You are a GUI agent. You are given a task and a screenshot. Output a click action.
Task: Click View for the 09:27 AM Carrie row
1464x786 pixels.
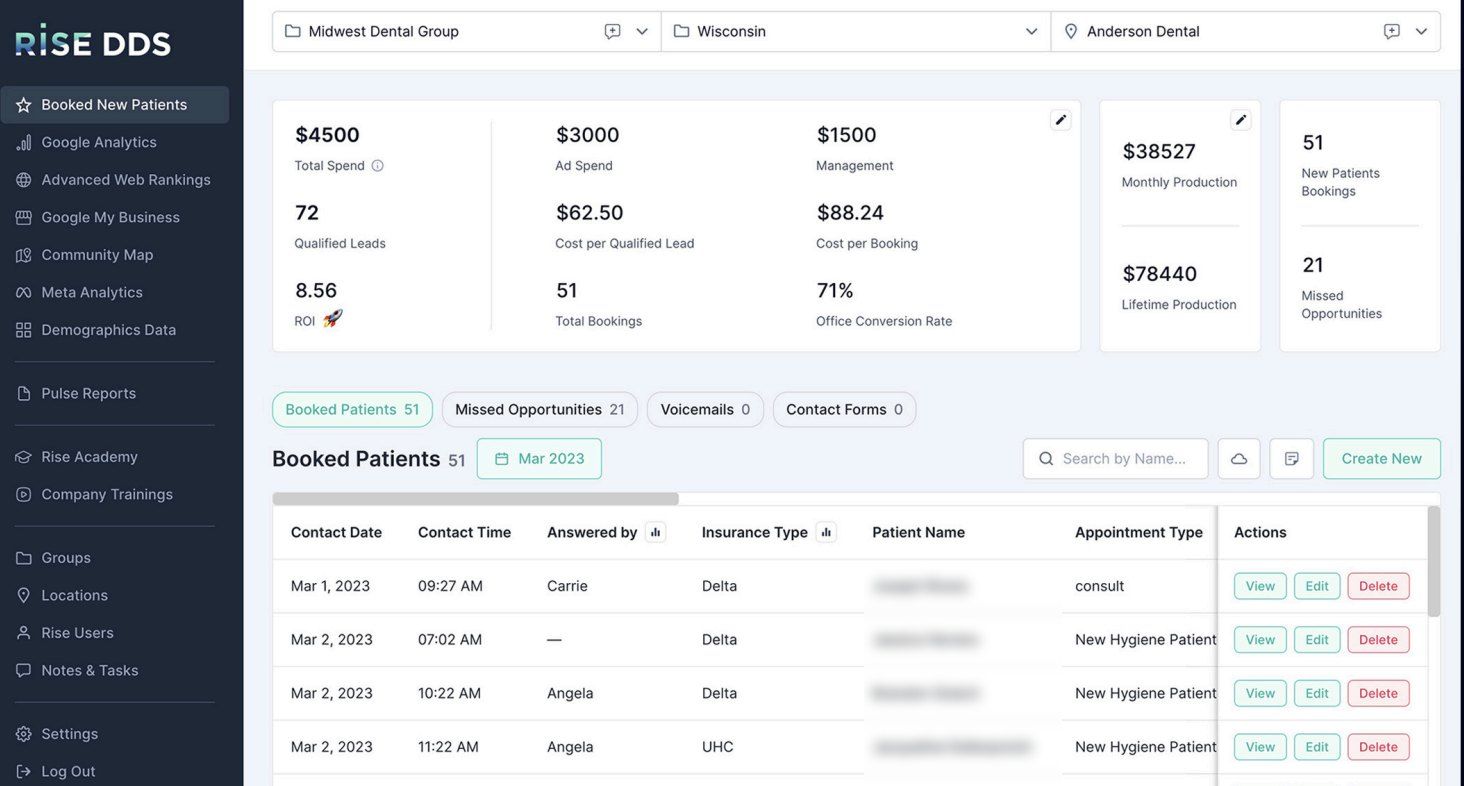1260,586
